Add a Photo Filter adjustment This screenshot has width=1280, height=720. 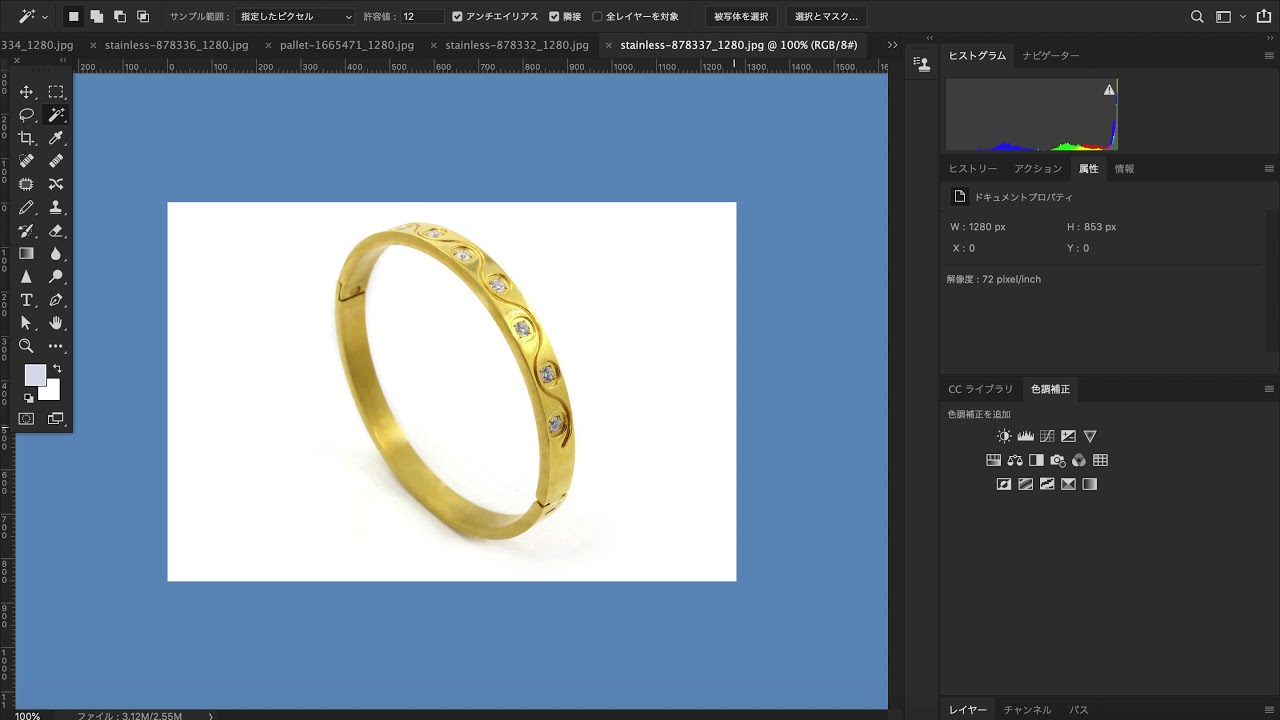coord(1058,460)
